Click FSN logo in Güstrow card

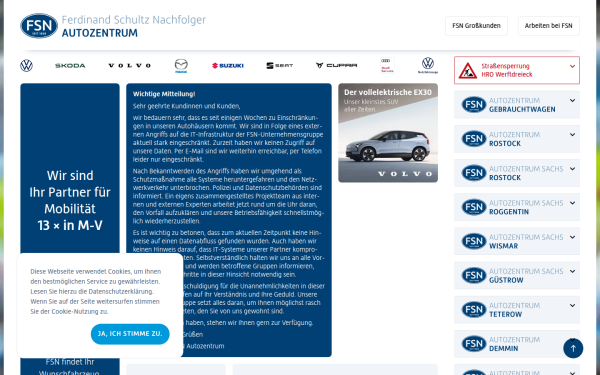click(474, 276)
